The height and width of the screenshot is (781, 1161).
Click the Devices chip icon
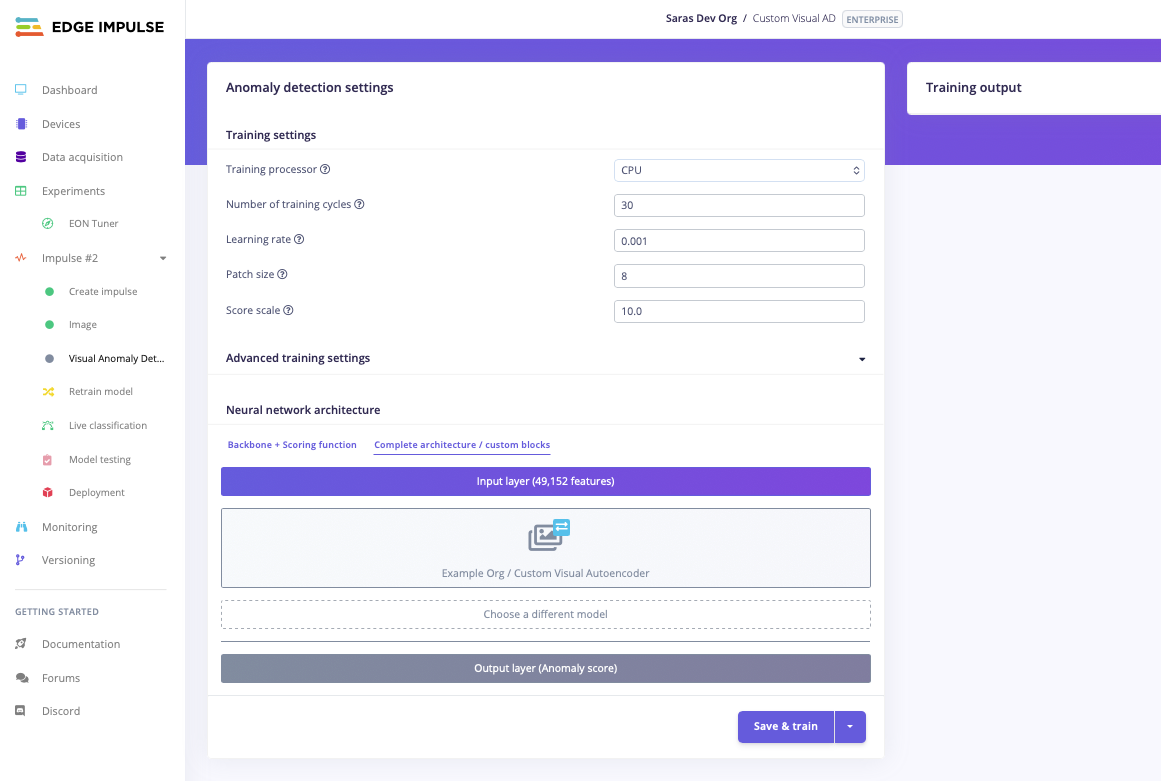tap(21, 124)
